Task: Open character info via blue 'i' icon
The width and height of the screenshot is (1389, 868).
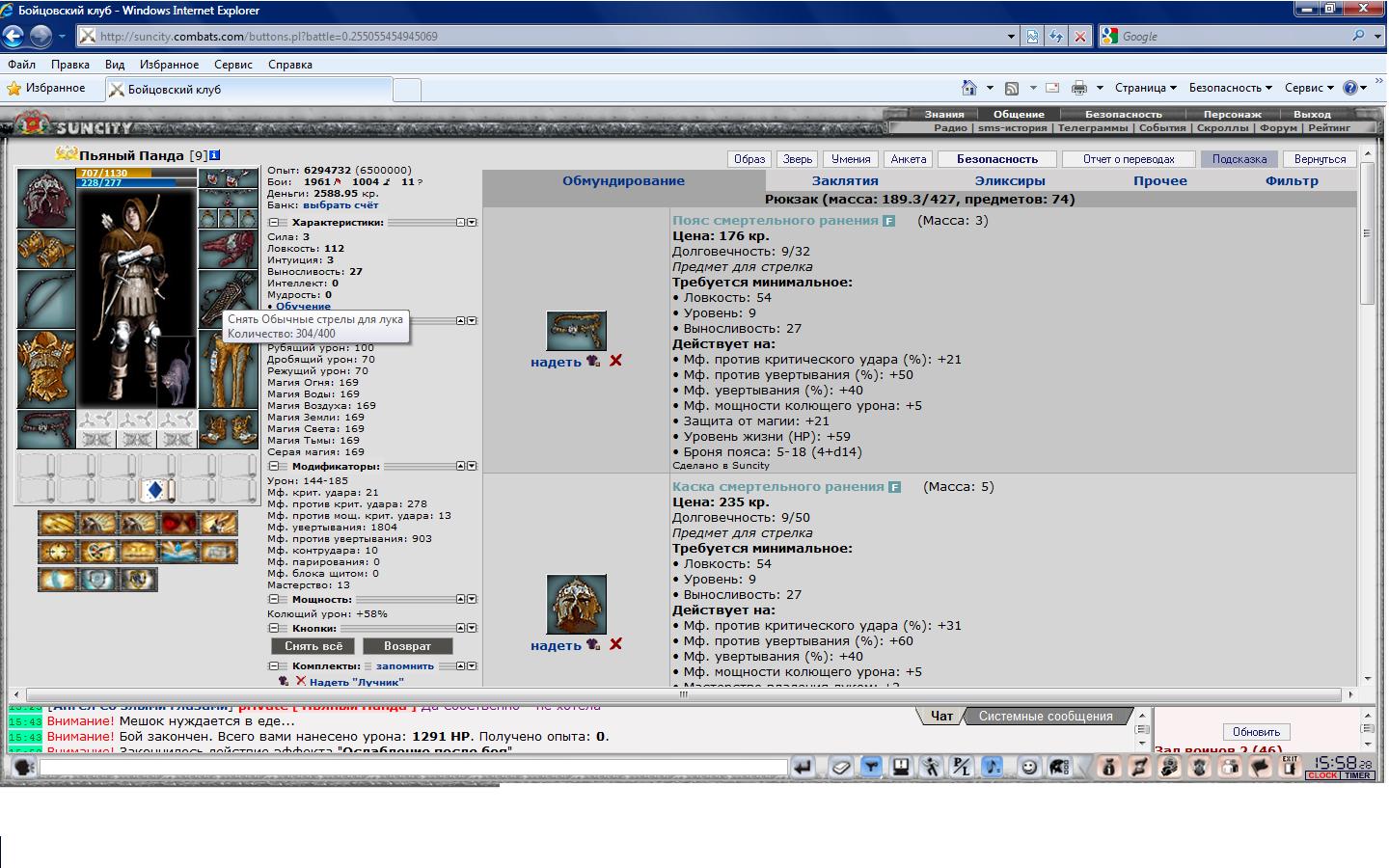Action: (x=215, y=155)
